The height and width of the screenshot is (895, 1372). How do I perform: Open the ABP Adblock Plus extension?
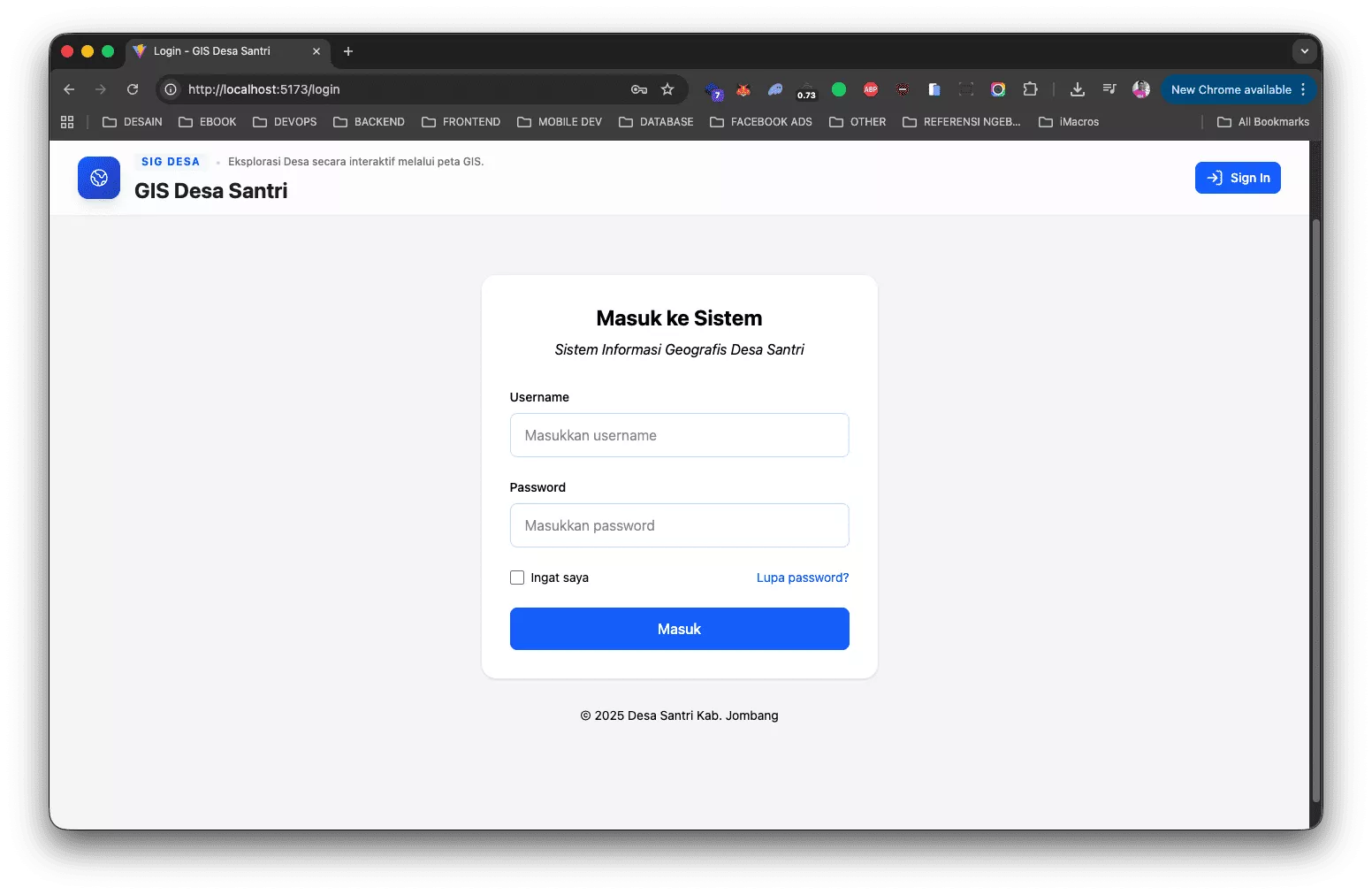pos(871,89)
